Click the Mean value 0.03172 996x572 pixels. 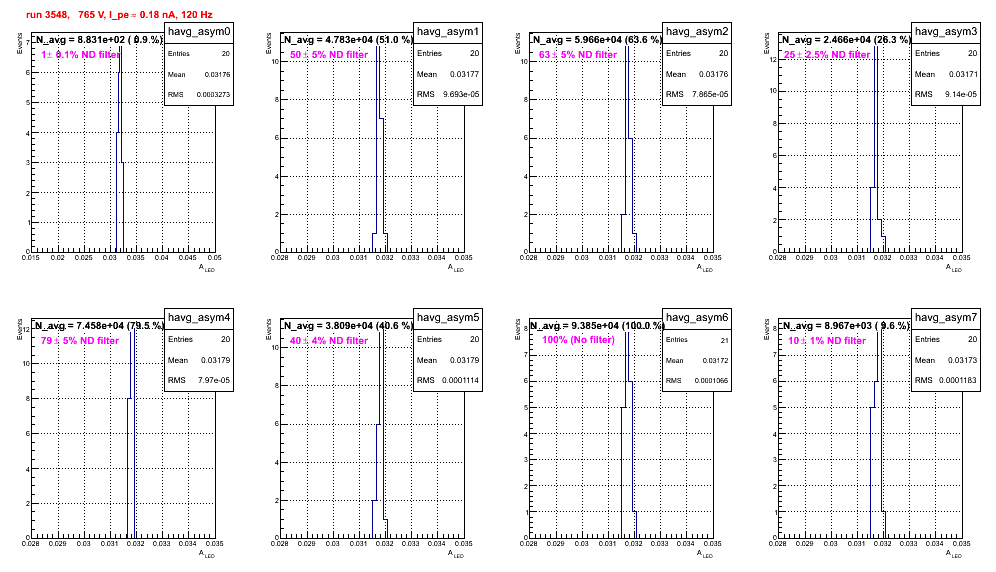(715, 360)
